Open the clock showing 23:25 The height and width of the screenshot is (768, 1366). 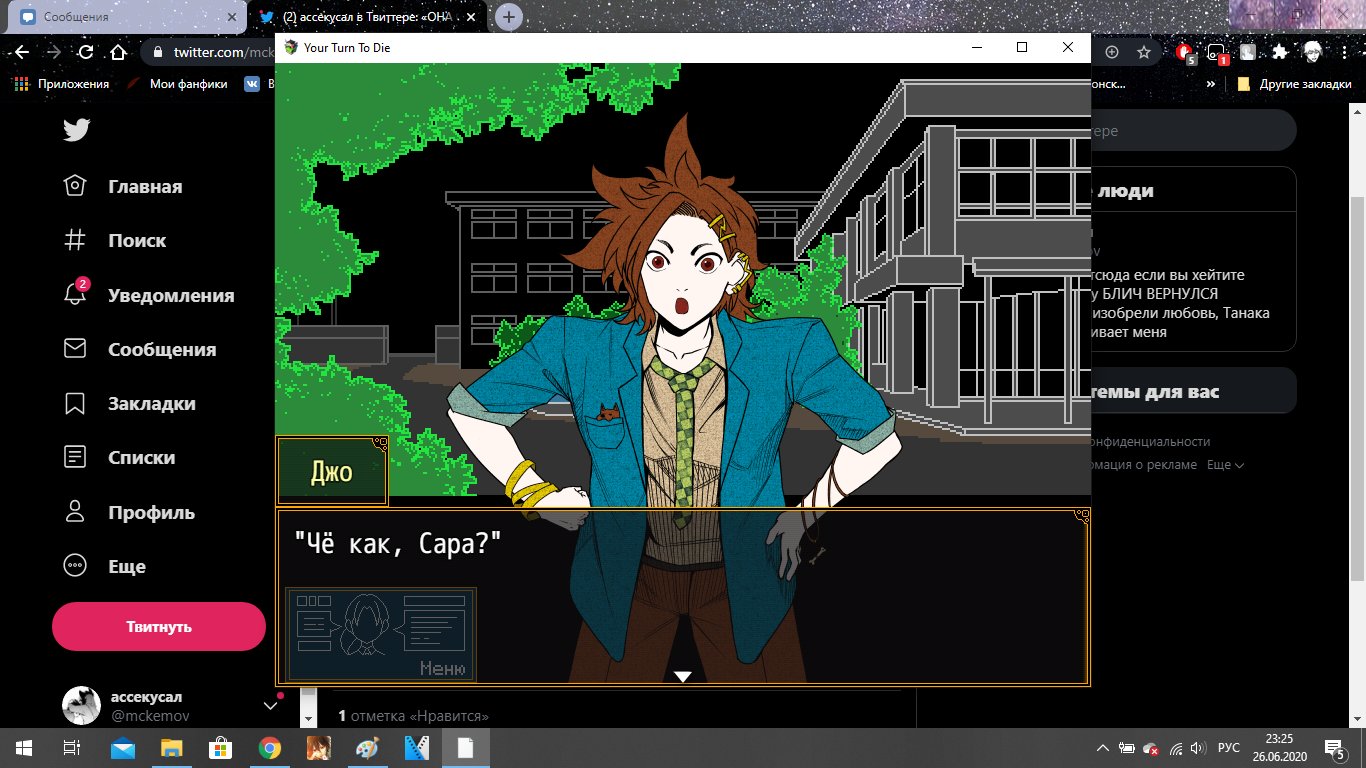(1279, 748)
